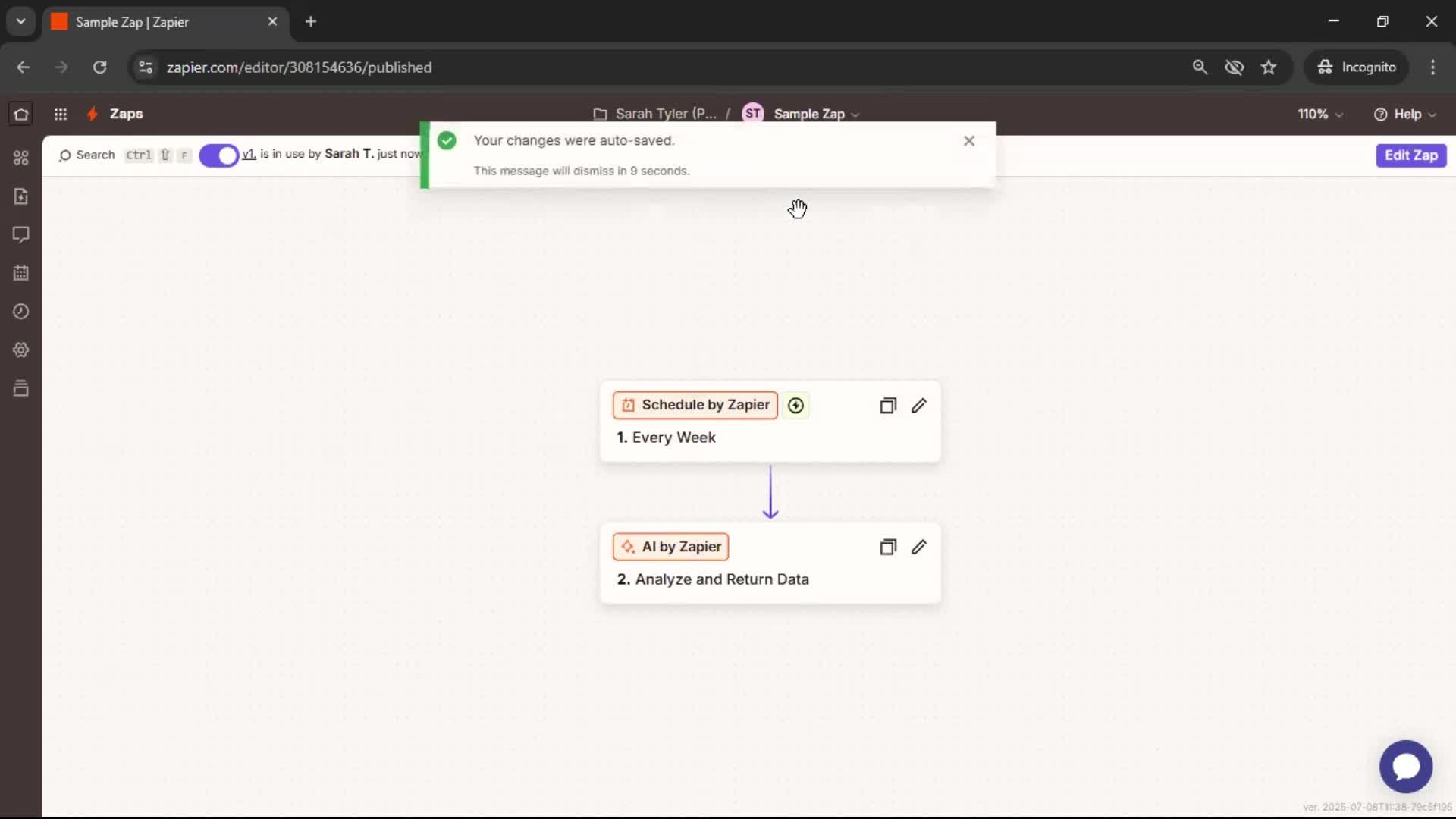This screenshot has width=1456, height=819.
Task: Select the '1. Every Week' step text
Action: point(667,438)
